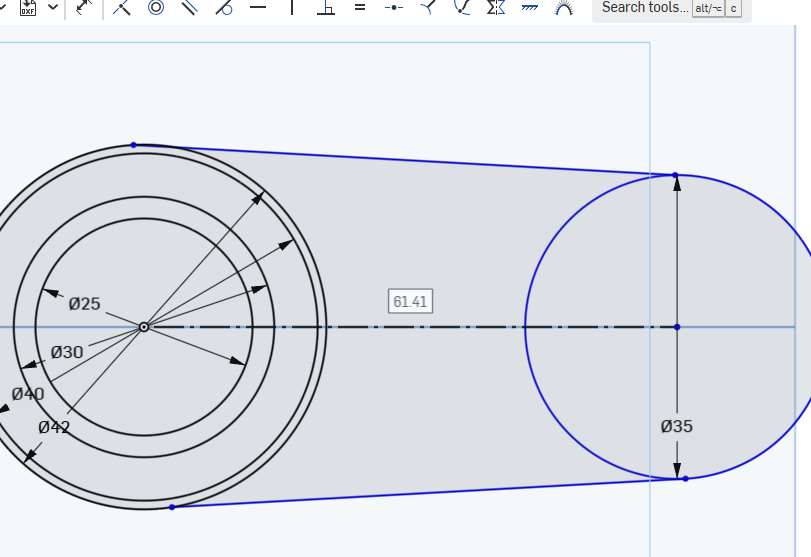This screenshot has height=557, width=811.
Task: Choose the Concentric constraint icon
Action: (156, 7)
